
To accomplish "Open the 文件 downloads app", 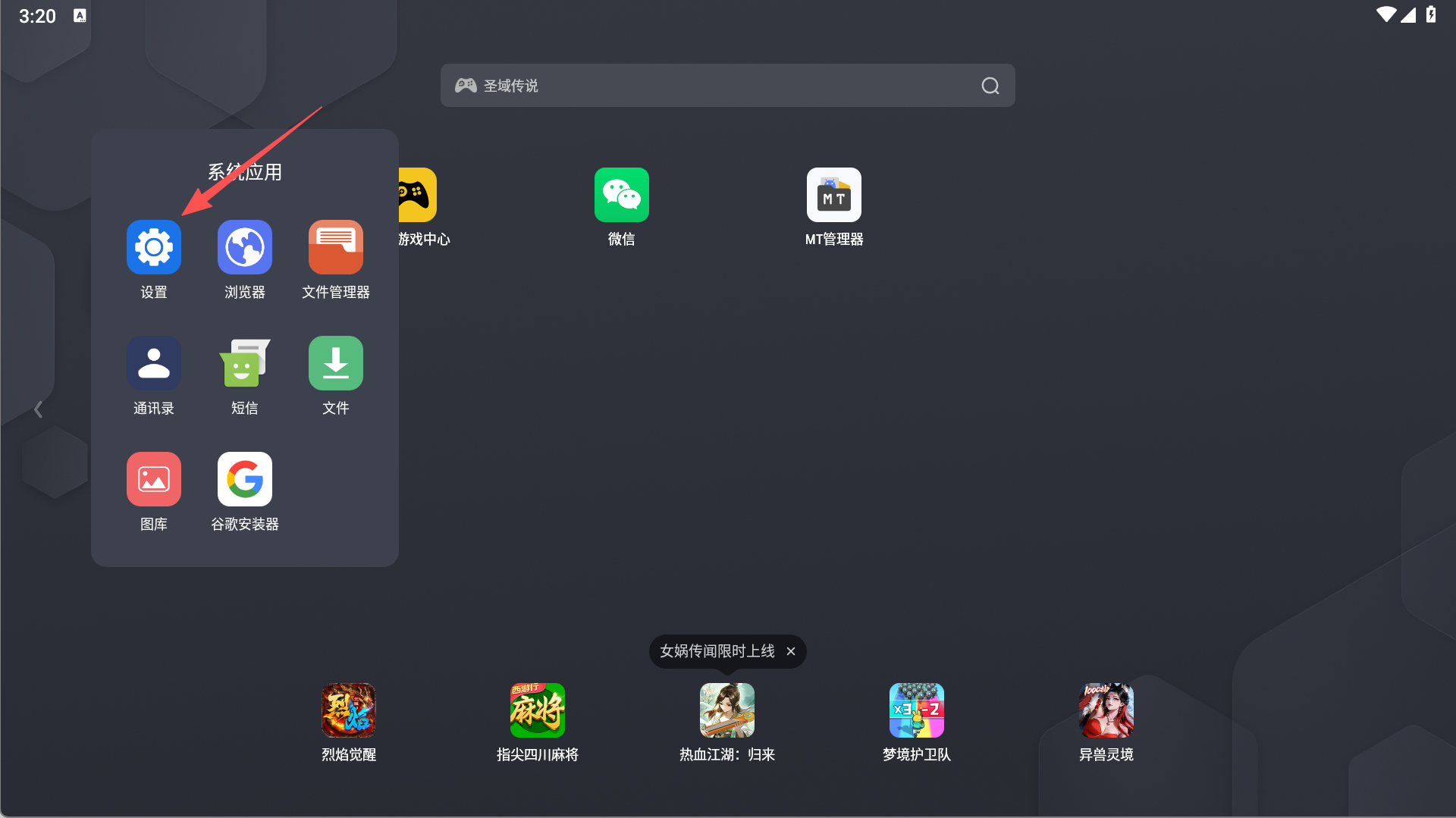I will tap(335, 362).
